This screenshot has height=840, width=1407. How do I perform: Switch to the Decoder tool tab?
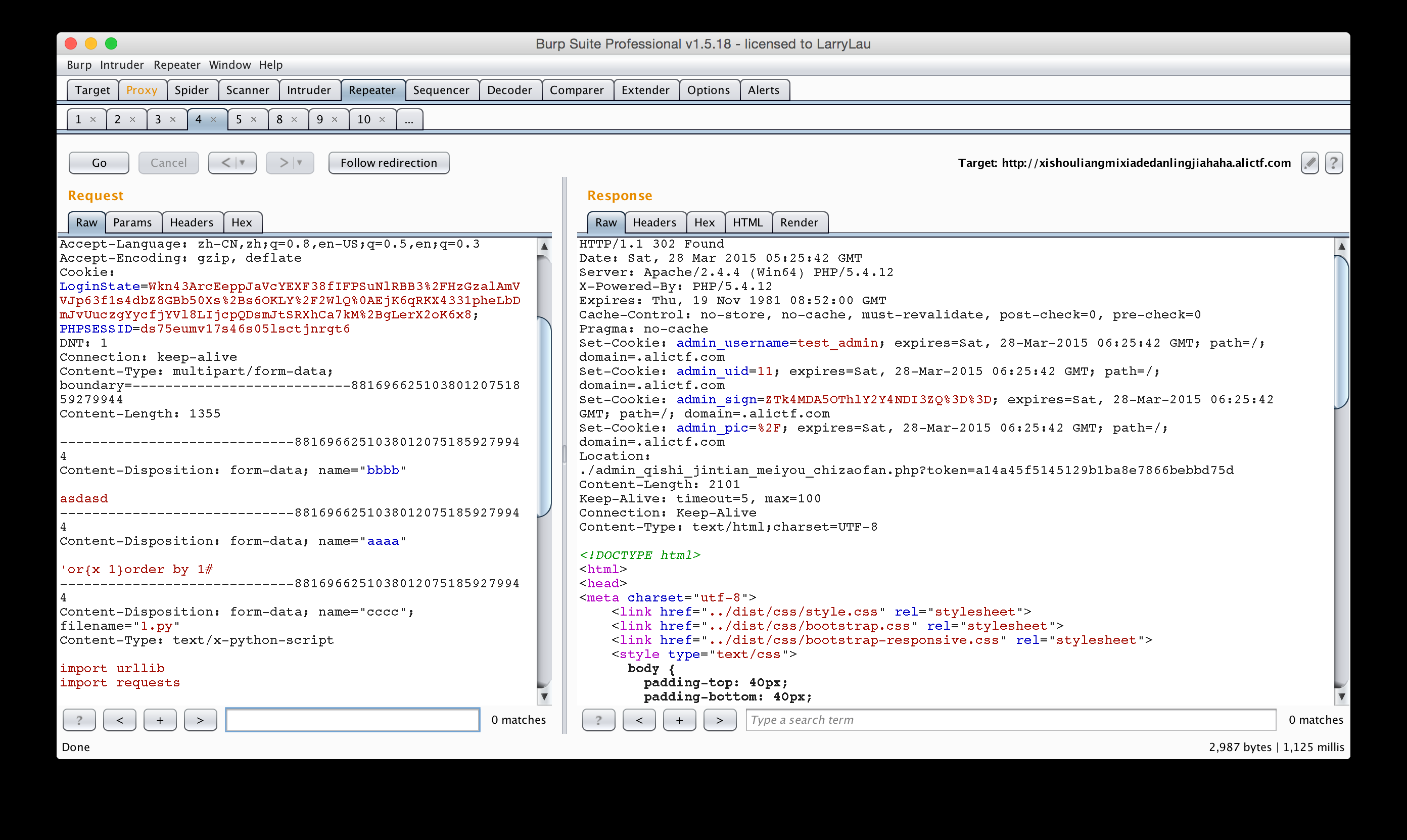click(510, 90)
